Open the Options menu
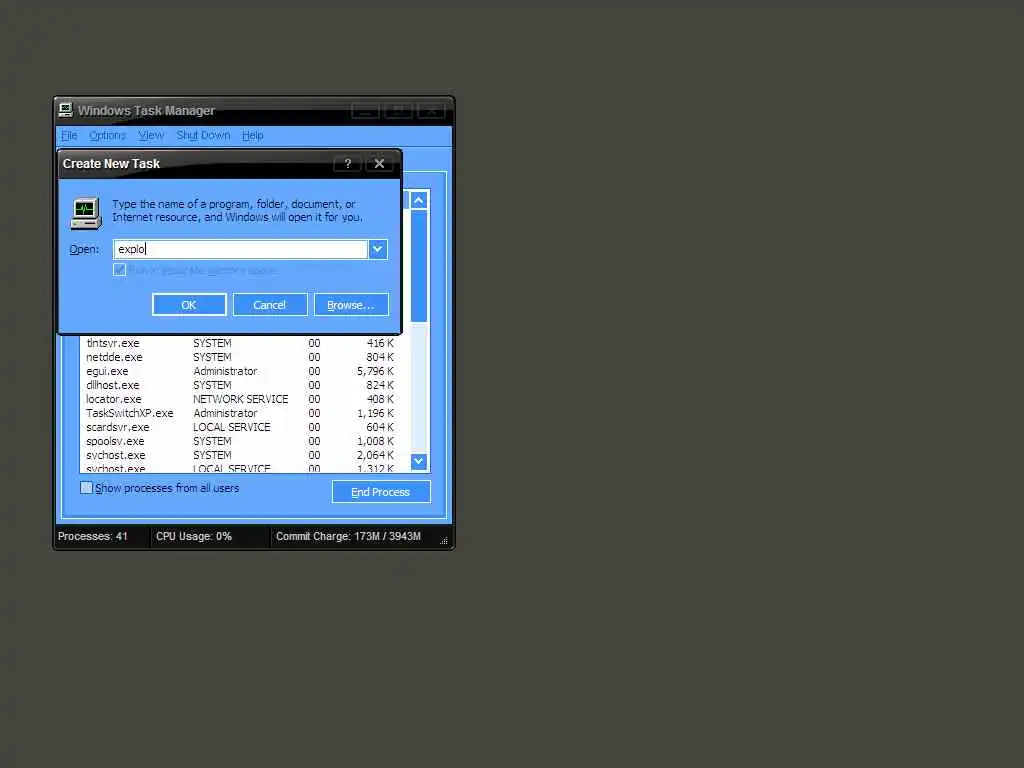This screenshot has width=1024, height=768. point(108,135)
